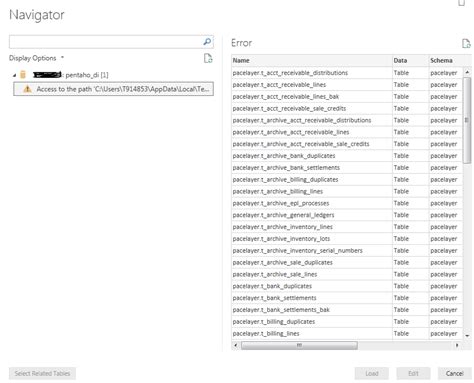Click the search magnifier icon
474x383 pixels.
coord(207,42)
